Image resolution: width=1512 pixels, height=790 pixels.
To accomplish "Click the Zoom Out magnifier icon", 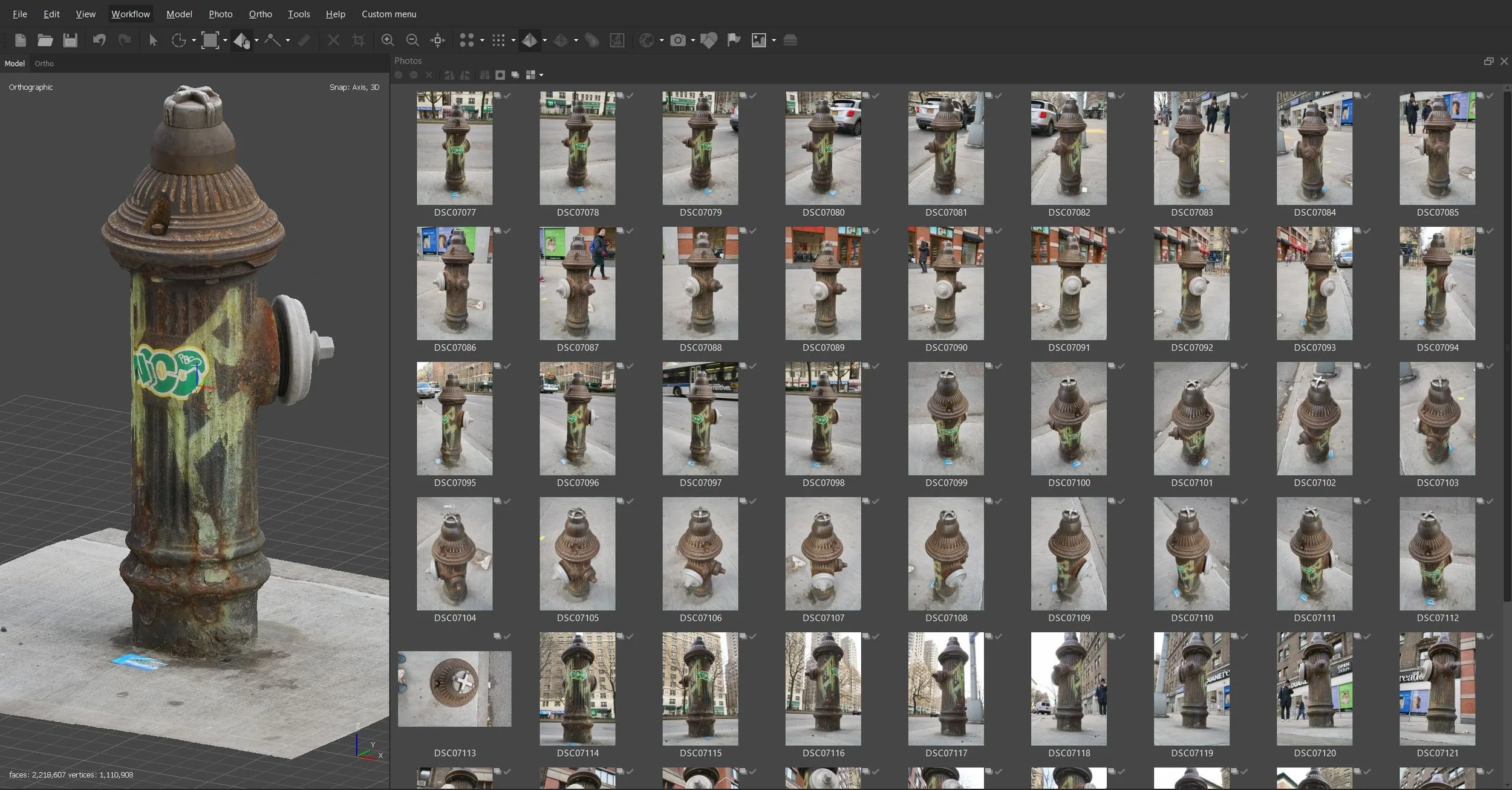I will pos(412,40).
